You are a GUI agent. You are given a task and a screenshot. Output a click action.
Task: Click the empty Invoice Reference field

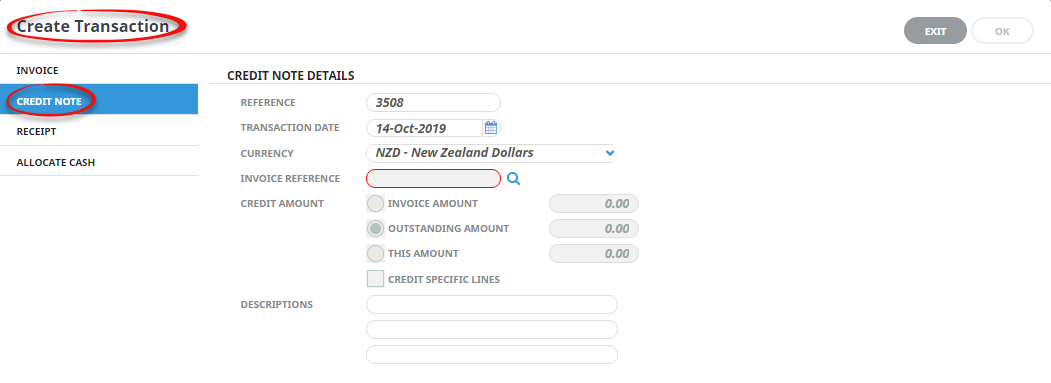(x=433, y=178)
